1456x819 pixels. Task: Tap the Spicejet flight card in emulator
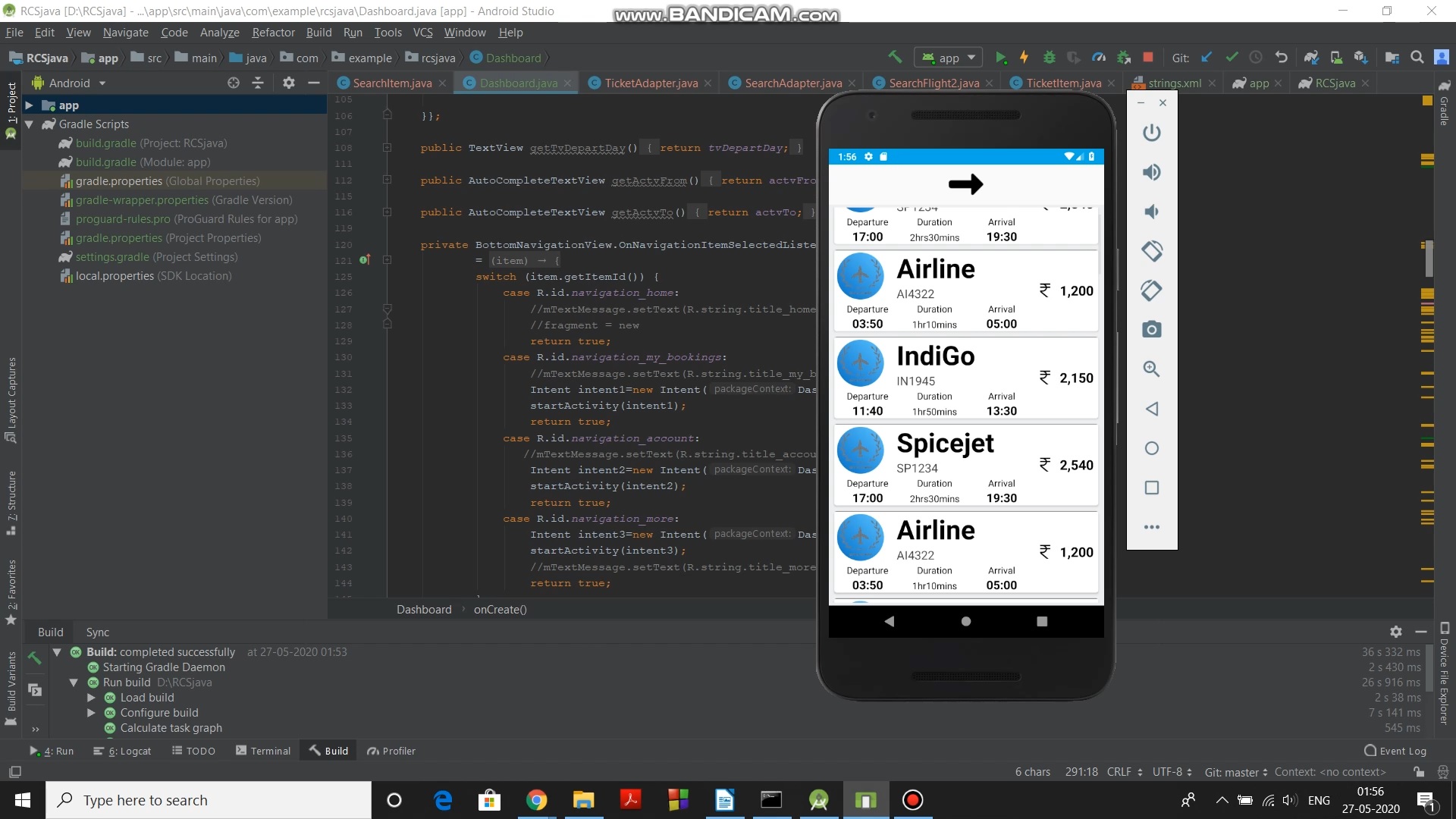click(966, 465)
